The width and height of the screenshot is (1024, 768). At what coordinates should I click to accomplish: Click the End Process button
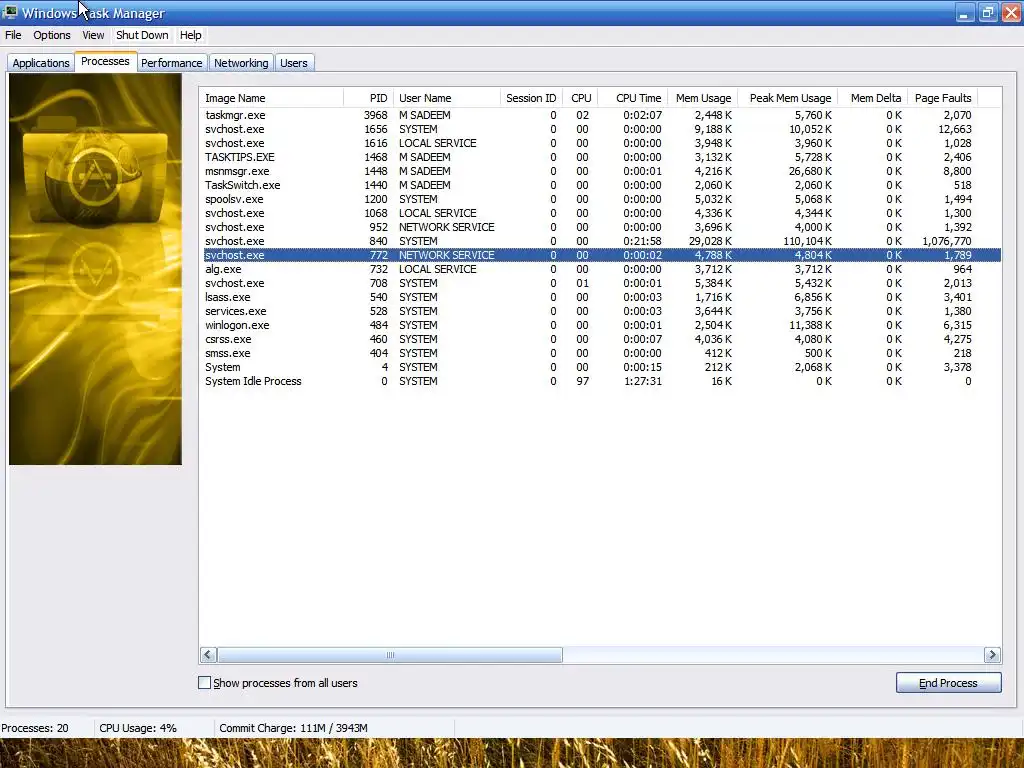pyautogui.click(x=948, y=682)
